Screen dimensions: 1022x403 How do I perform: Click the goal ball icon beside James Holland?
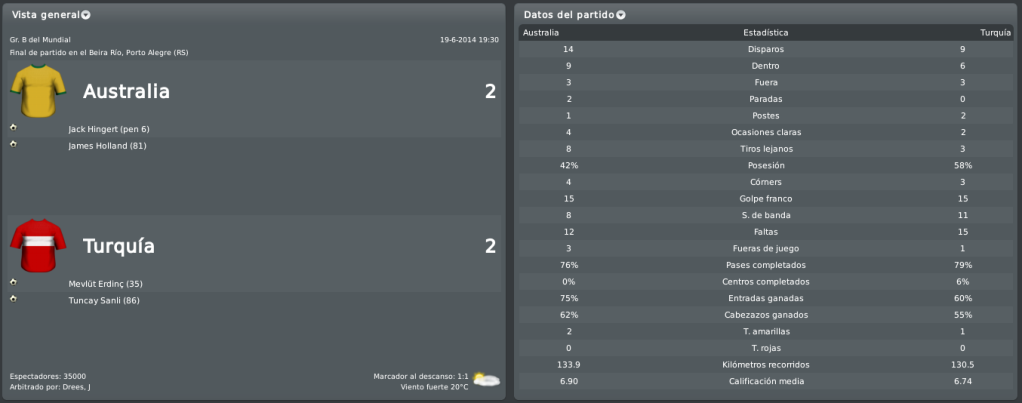click(13, 144)
